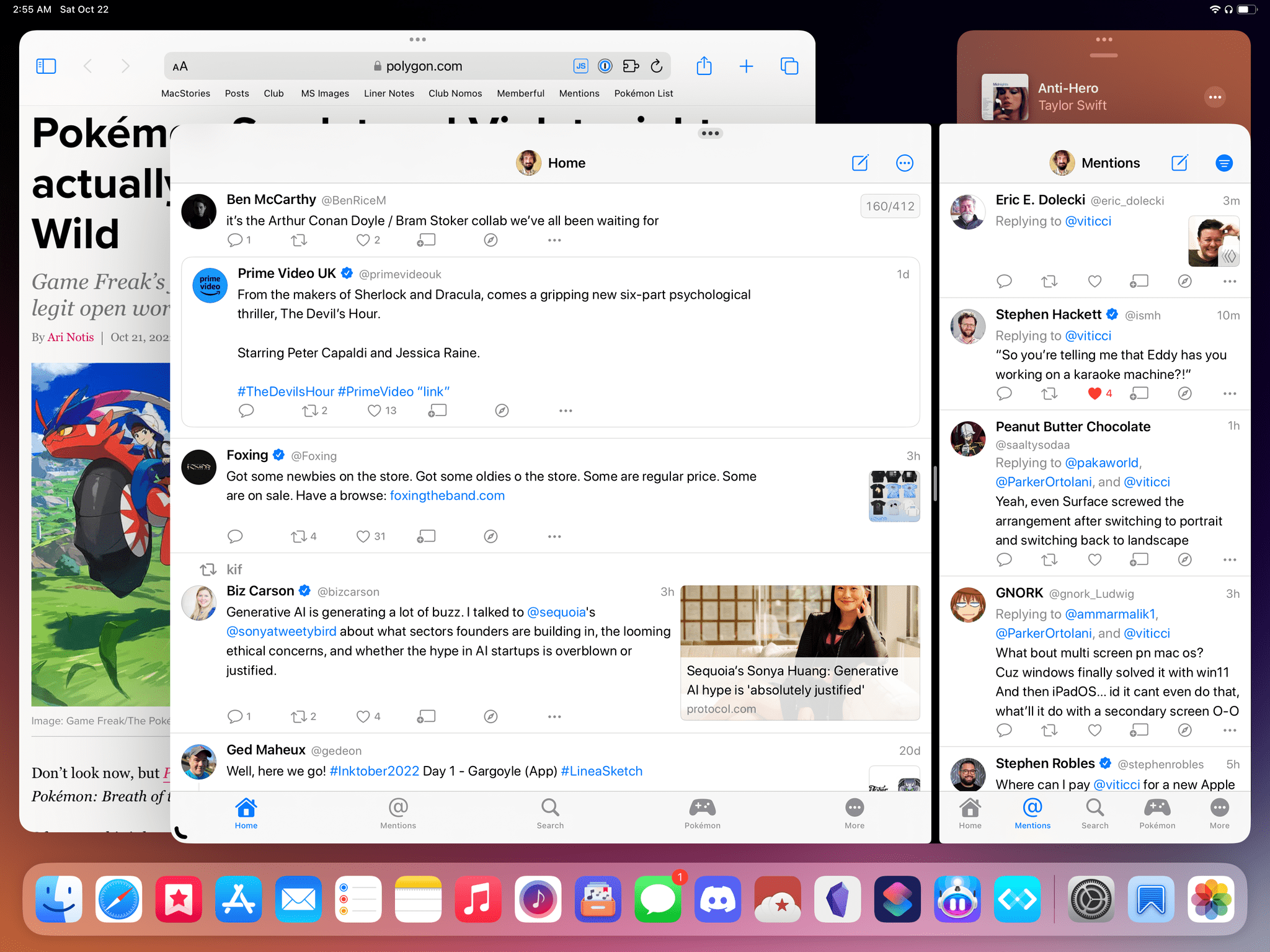This screenshot has width=1270, height=952.
Task: Like Biz Carson's tweet
Action: tap(363, 716)
